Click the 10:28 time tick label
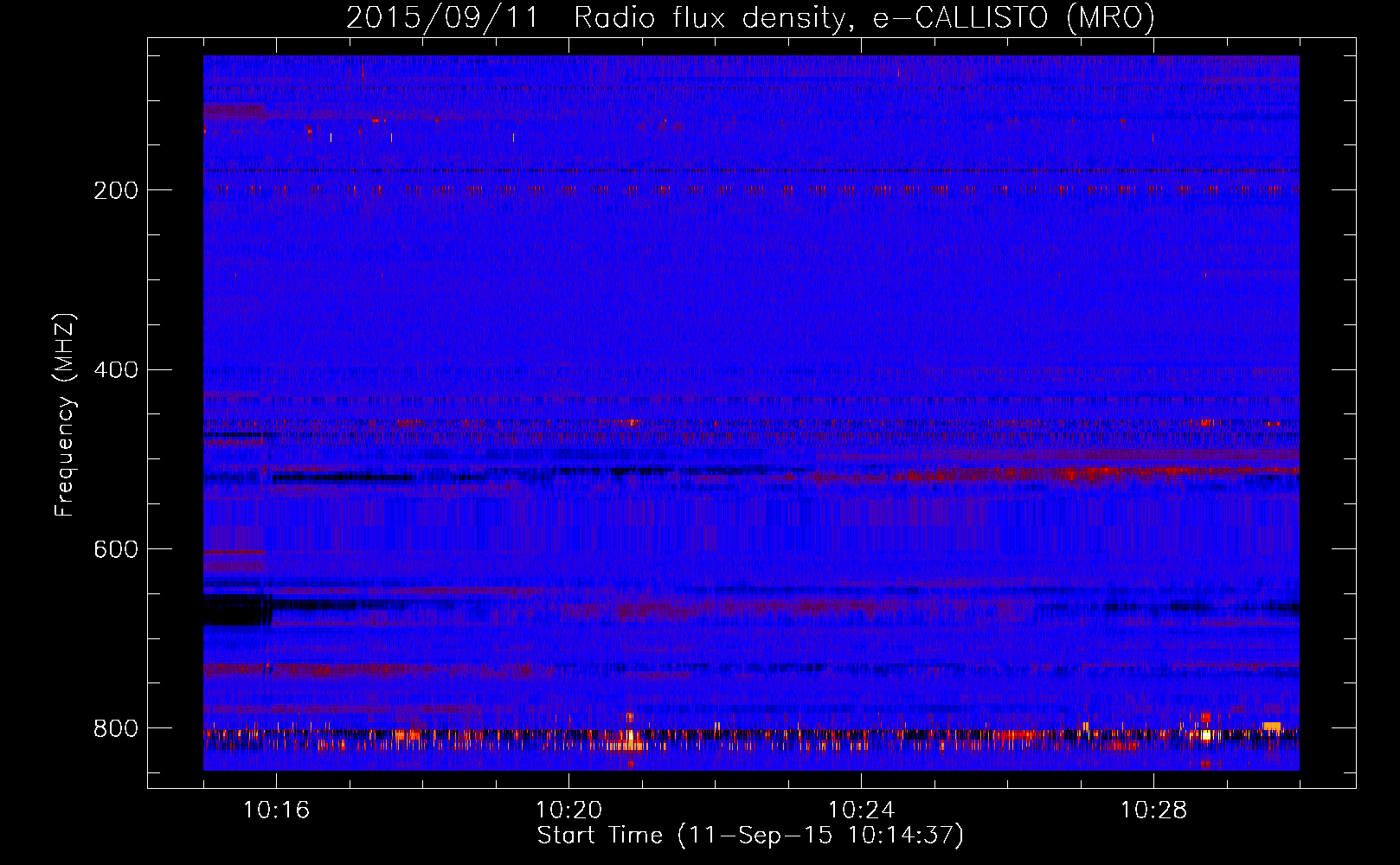1400x865 pixels. click(x=1154, y=811)
